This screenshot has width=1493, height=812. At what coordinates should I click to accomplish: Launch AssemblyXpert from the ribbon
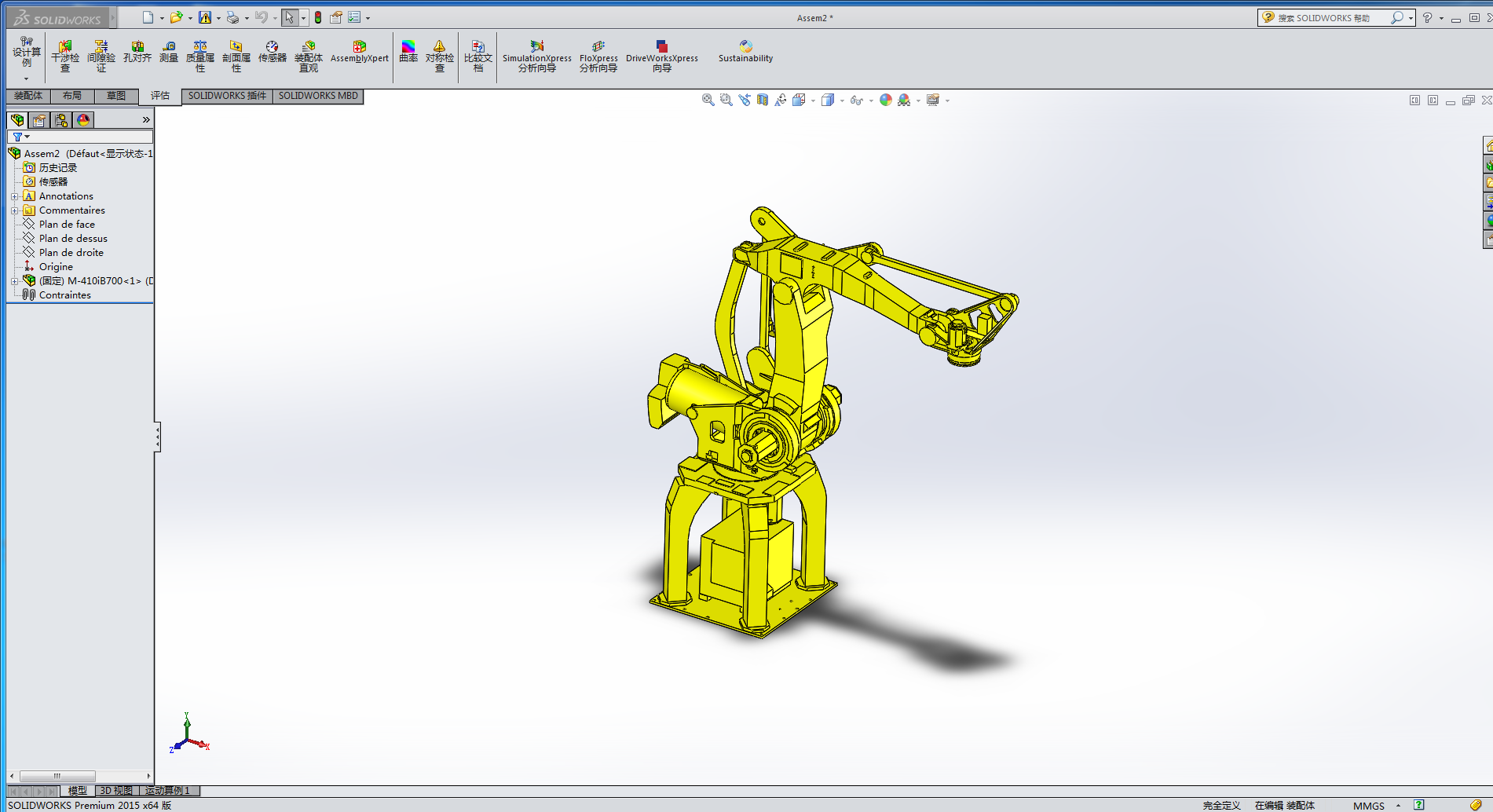(359, 52)
